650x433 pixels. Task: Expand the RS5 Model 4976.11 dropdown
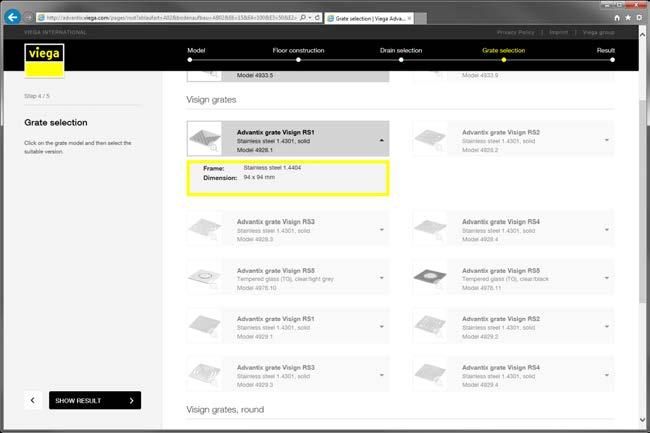tap(606, 278)
